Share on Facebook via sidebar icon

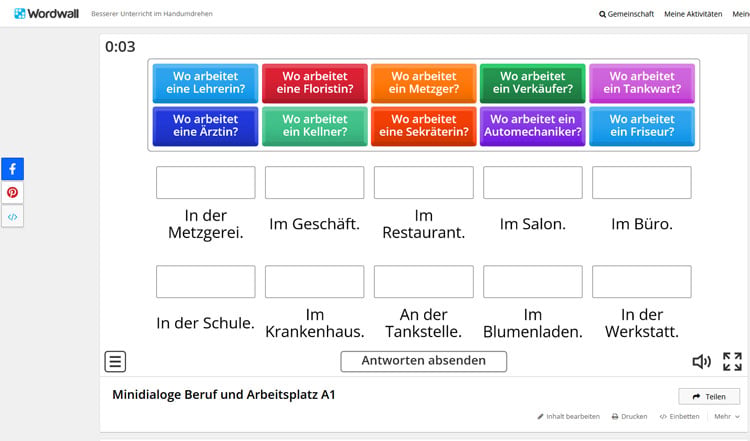12,169
